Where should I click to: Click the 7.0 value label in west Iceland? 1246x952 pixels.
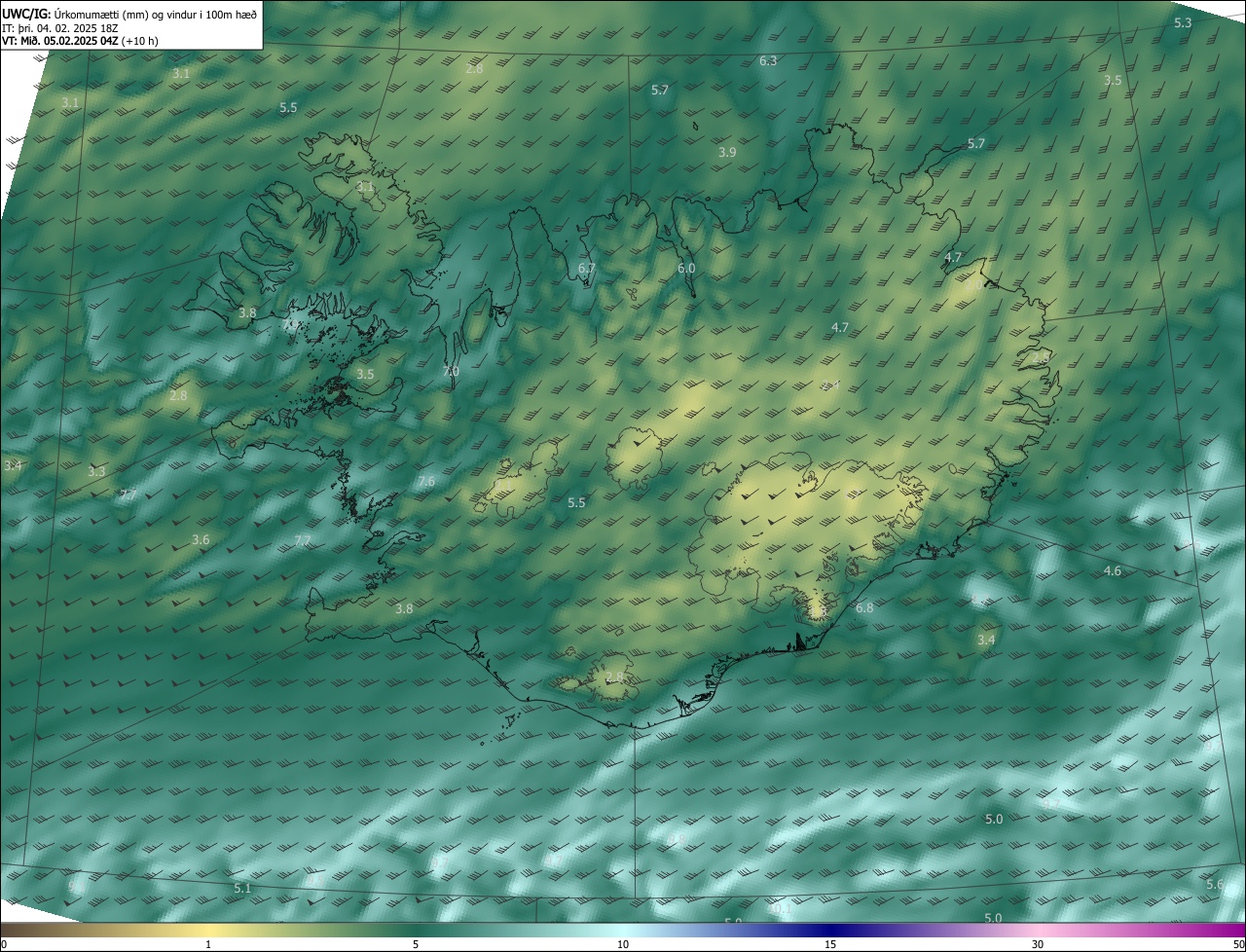pos(451,371)
